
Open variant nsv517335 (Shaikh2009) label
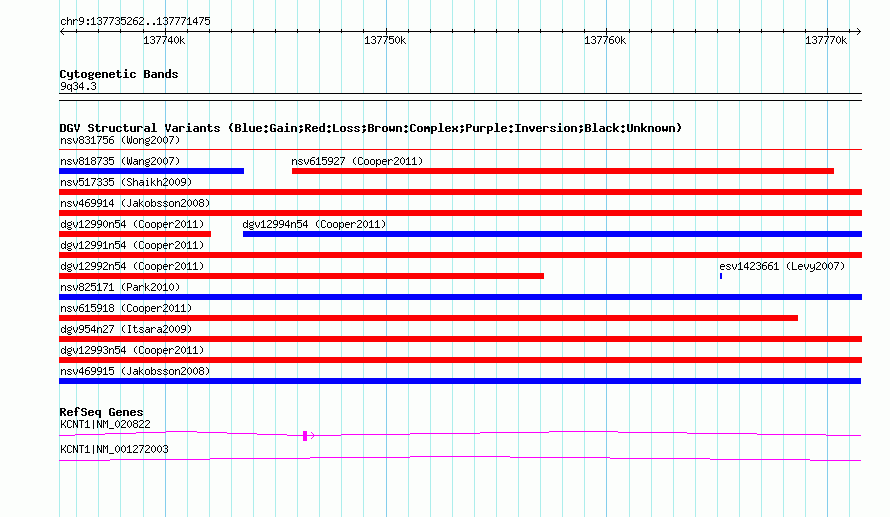pyautogui.click(x=126, y=182)
